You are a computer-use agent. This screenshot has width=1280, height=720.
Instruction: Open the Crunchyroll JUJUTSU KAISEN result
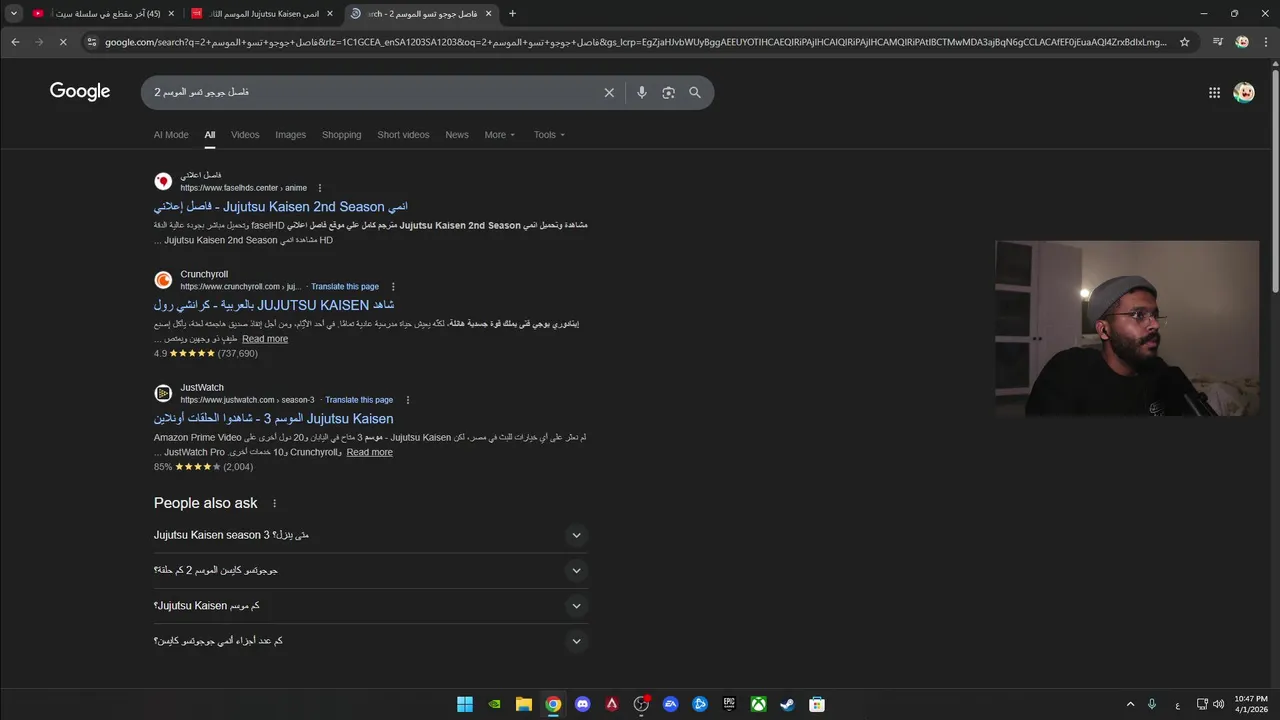[x=274, y=305]
